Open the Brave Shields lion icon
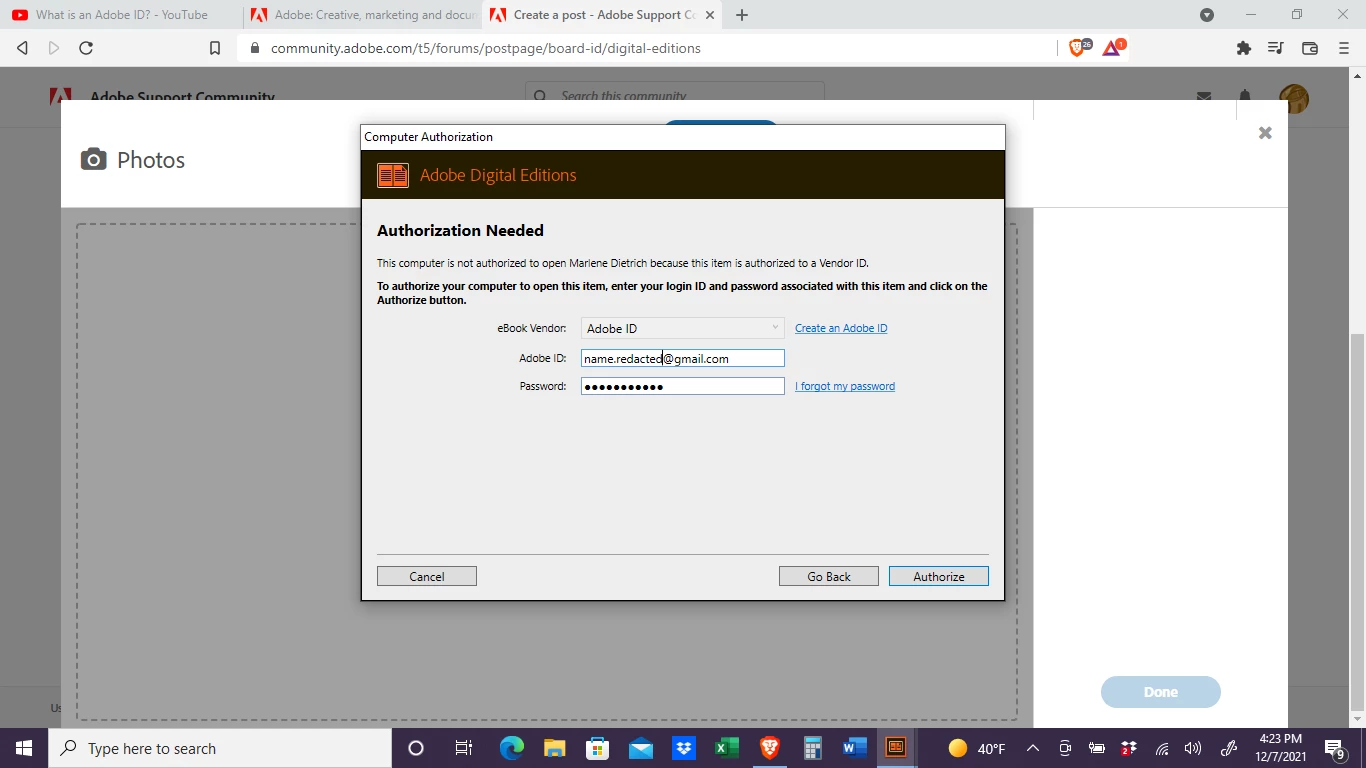Screen dimensions: 1366x768 (1080, 47)
